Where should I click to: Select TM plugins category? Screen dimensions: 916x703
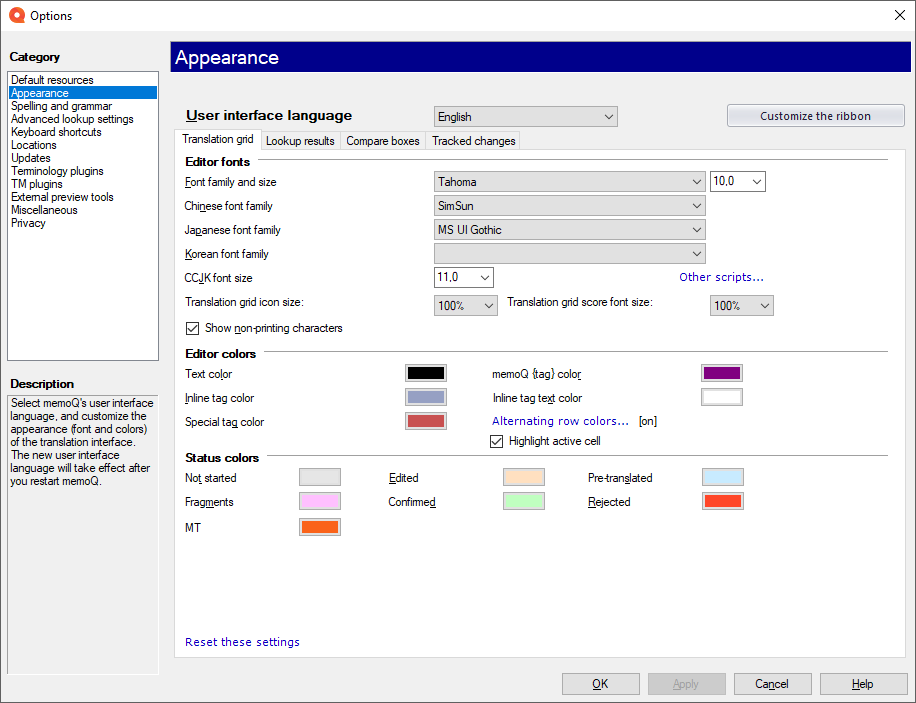tap(82, 184)
